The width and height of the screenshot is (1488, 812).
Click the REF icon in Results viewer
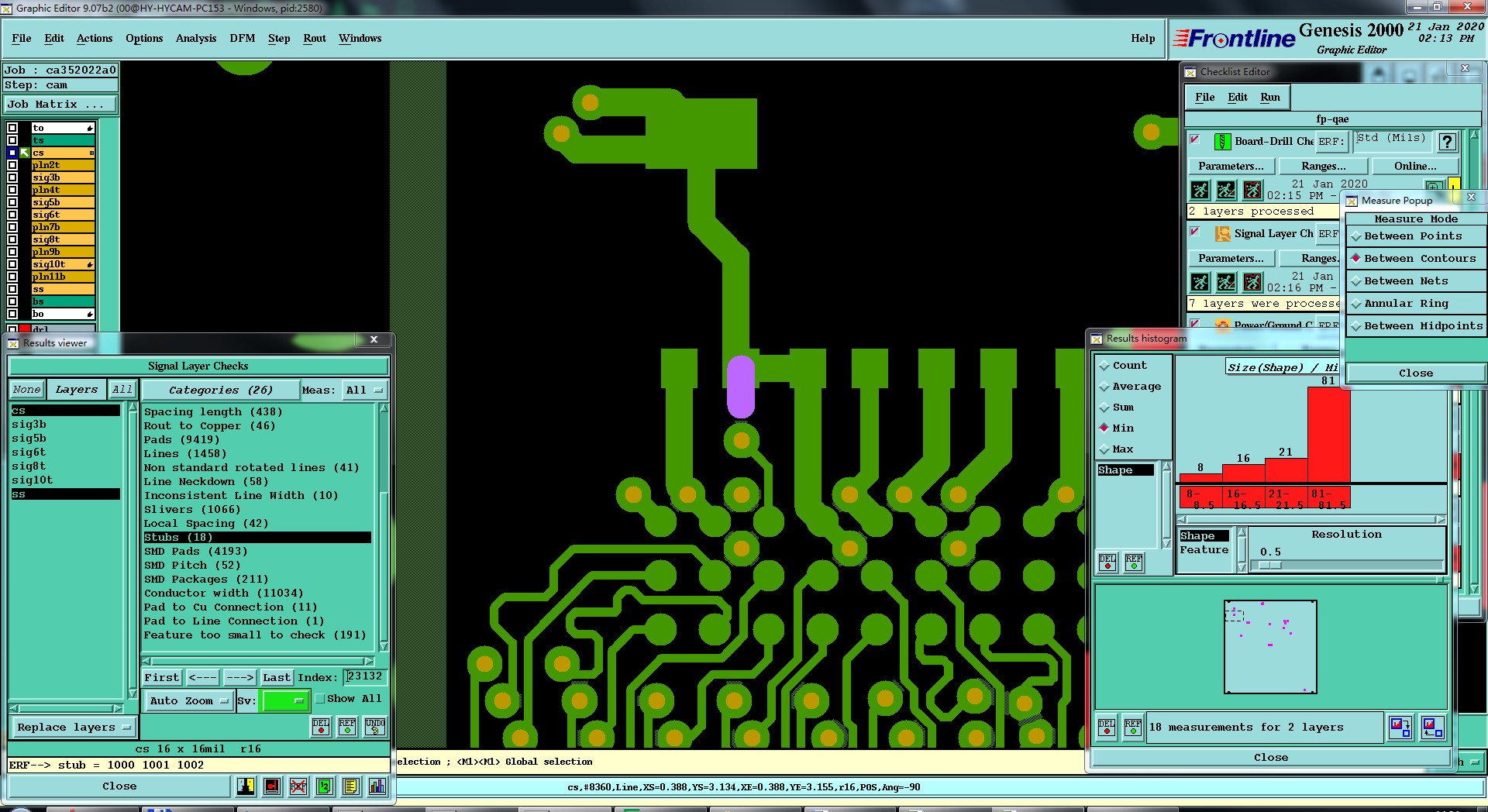347,726
